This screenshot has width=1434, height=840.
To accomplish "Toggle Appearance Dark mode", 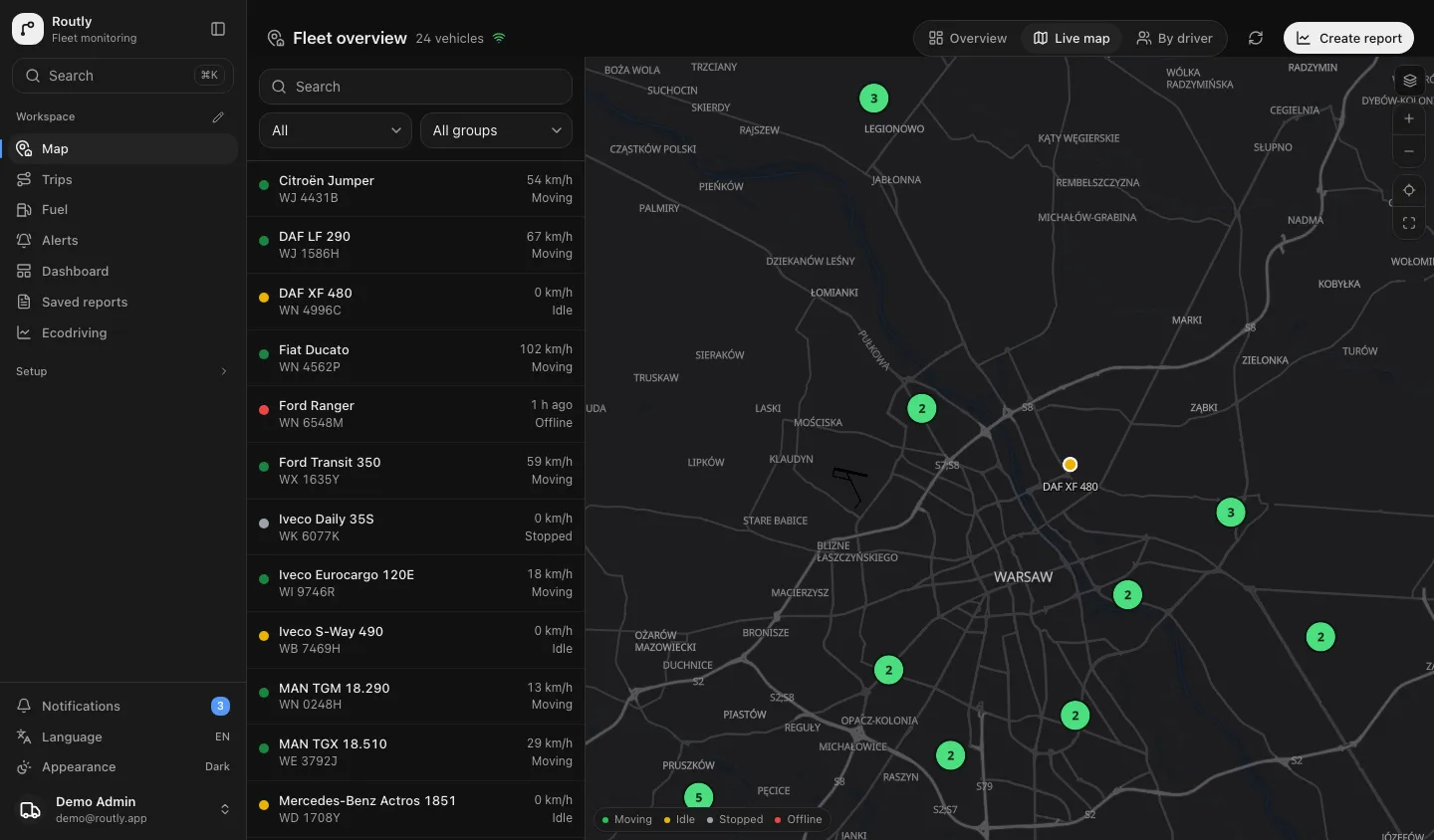I will coord(122,767).
